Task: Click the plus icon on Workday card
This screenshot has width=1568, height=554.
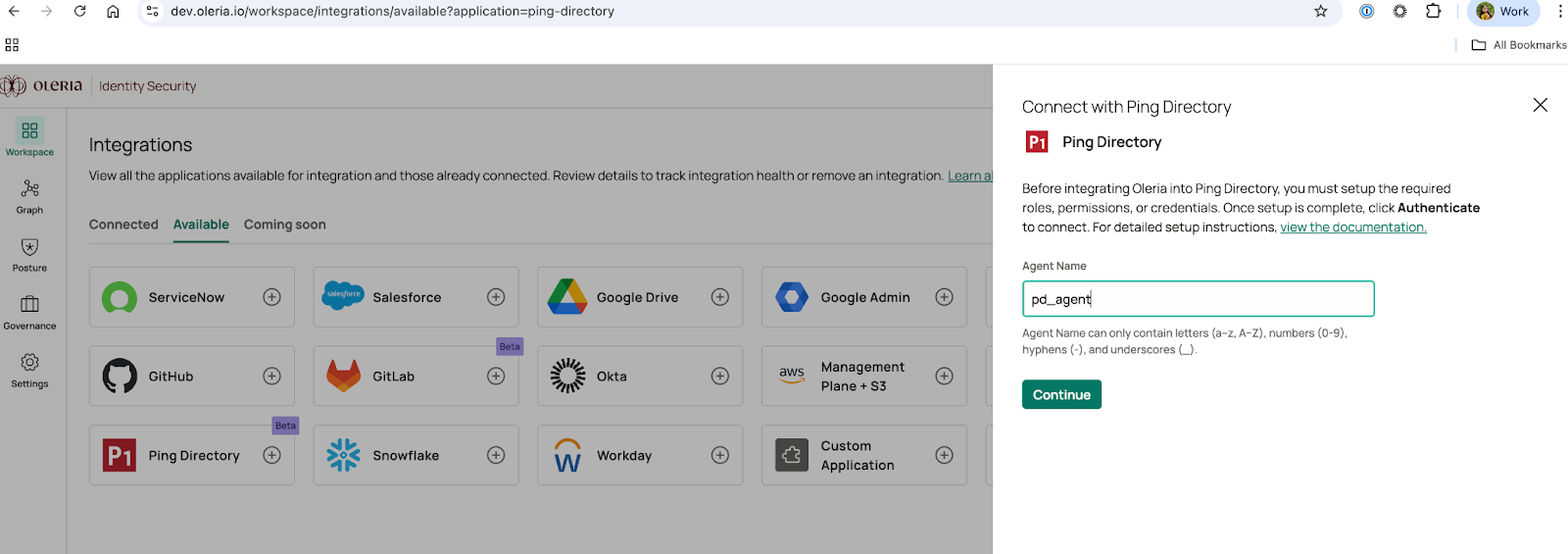Action: coord(720,455)
